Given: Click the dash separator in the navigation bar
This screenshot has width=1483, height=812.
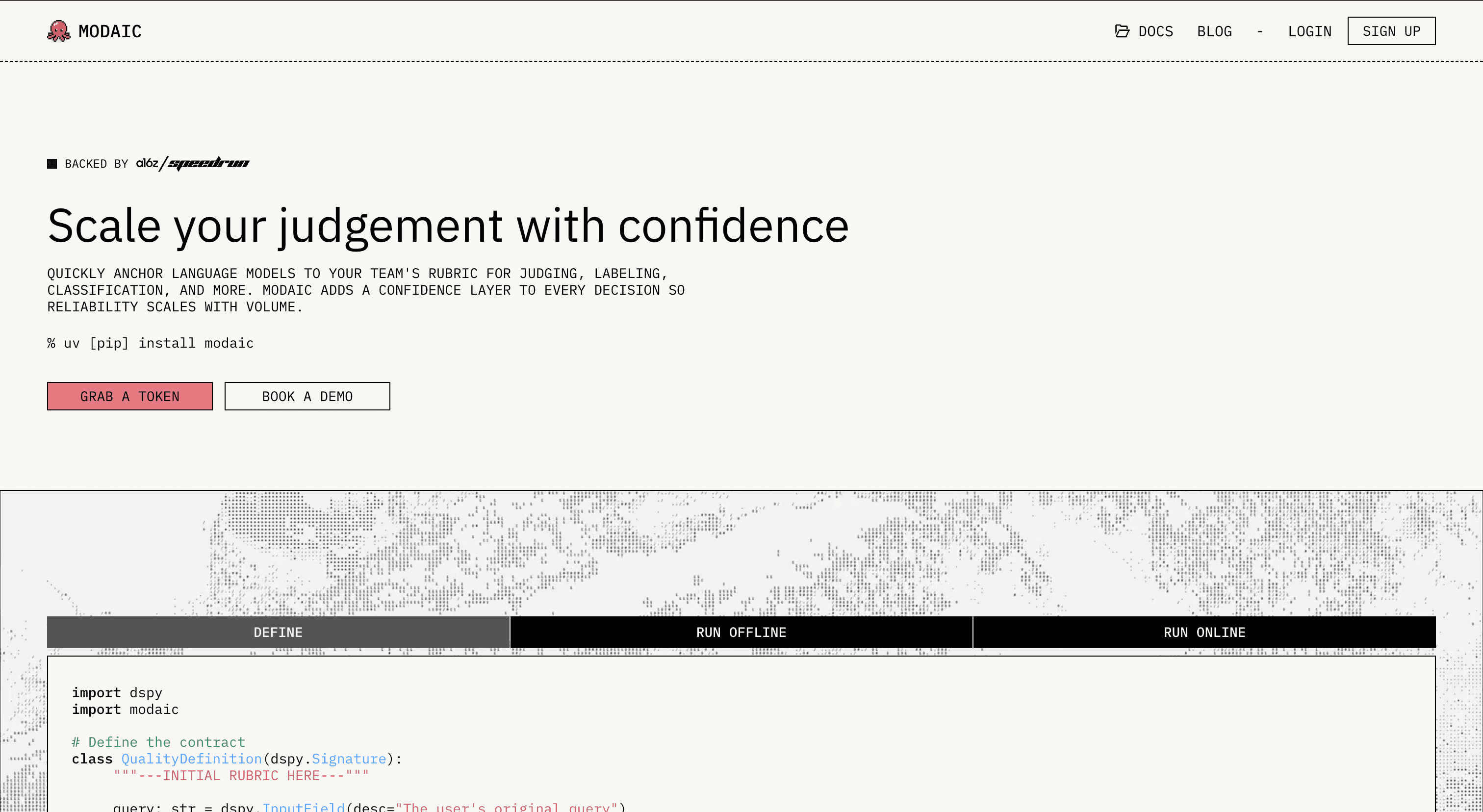Looking at the screenshot, I should tap(1260, 32).
